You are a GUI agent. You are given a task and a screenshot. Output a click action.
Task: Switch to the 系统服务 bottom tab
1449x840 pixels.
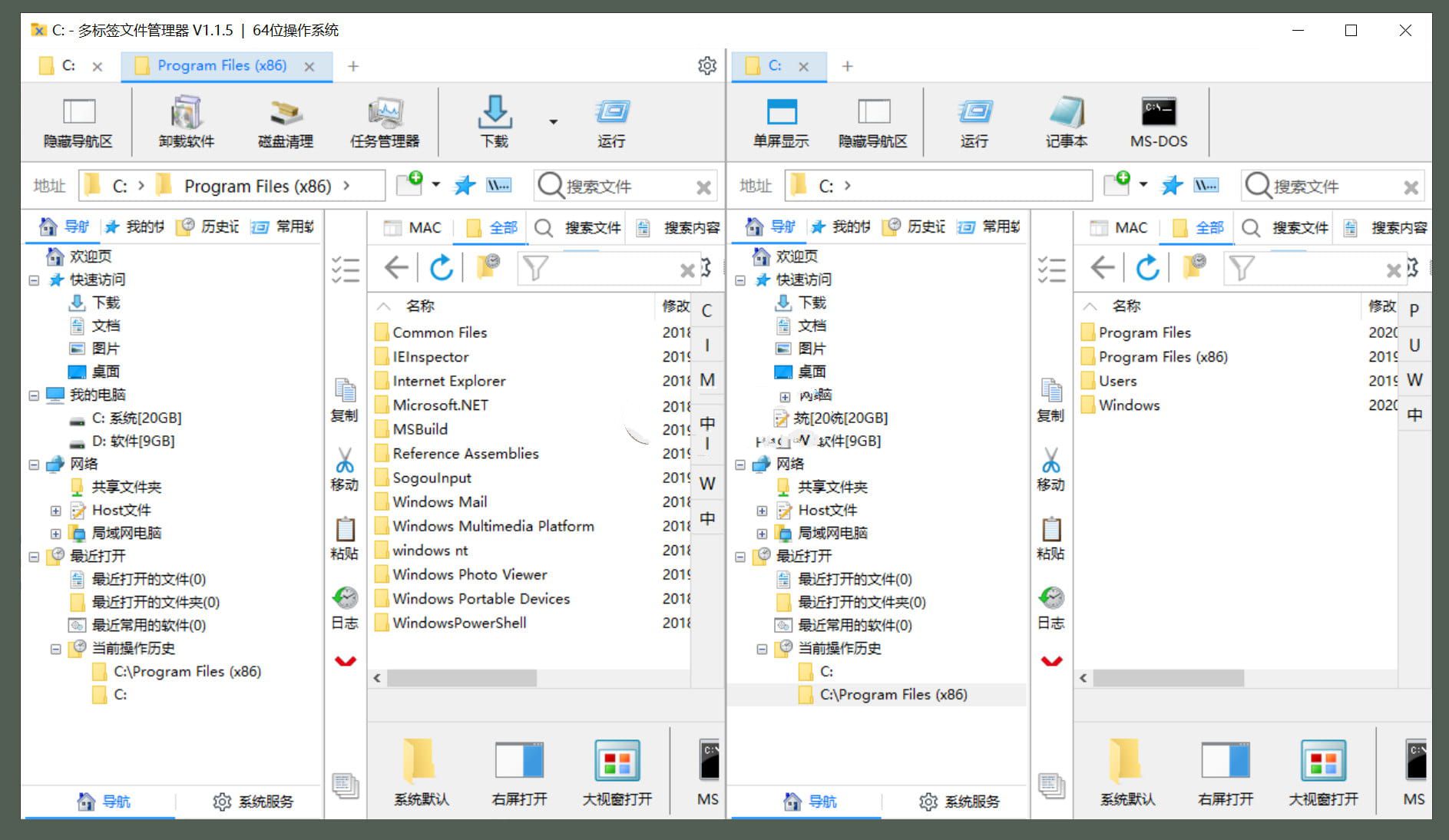click(253, 802)
